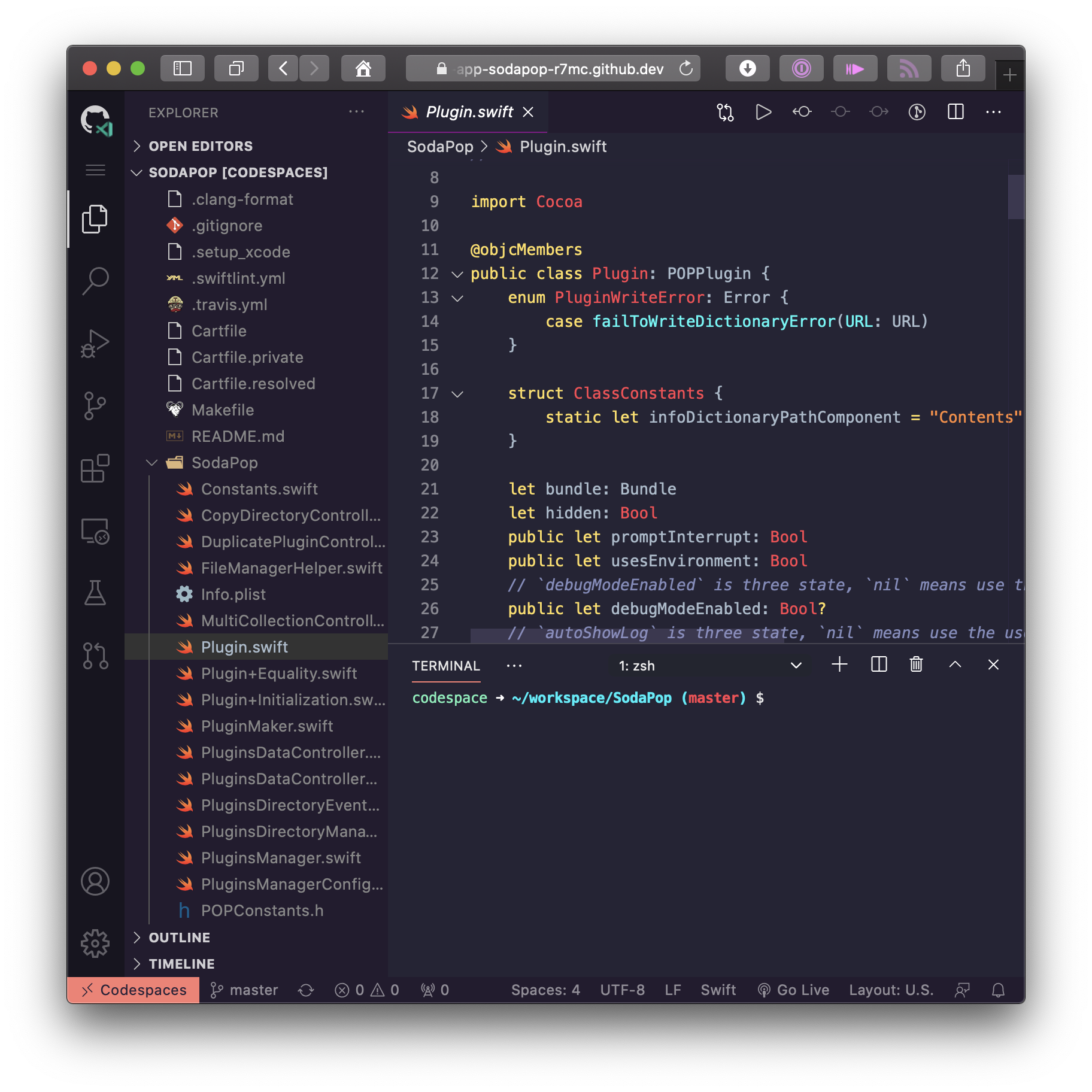Viewport: 1092px width, 1092px height.
Task: Click the editor minimap scrollbar
Action: tap(1016, 197)
